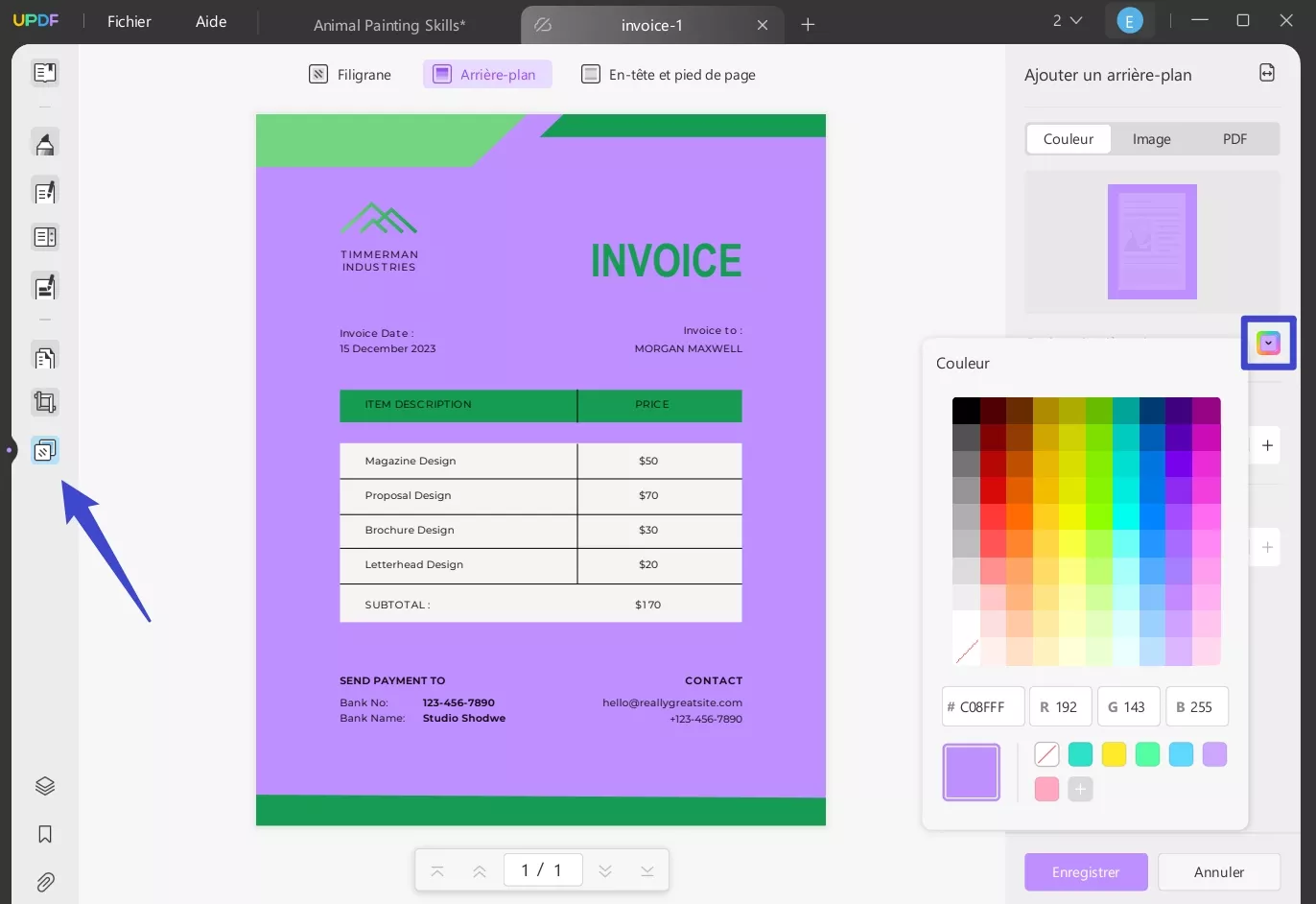This screenshot has height=904, width=1316.
Task: Go to previous page arrow
Action: pos(480,870)
